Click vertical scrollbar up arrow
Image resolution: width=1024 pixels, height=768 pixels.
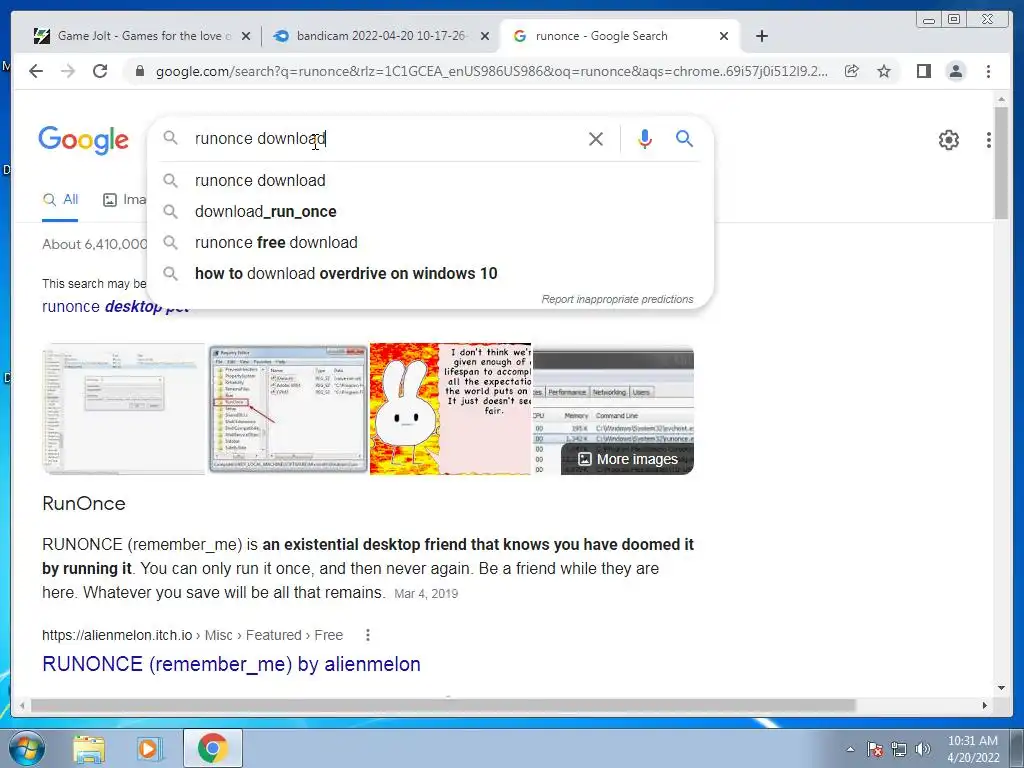(1001, 99)
